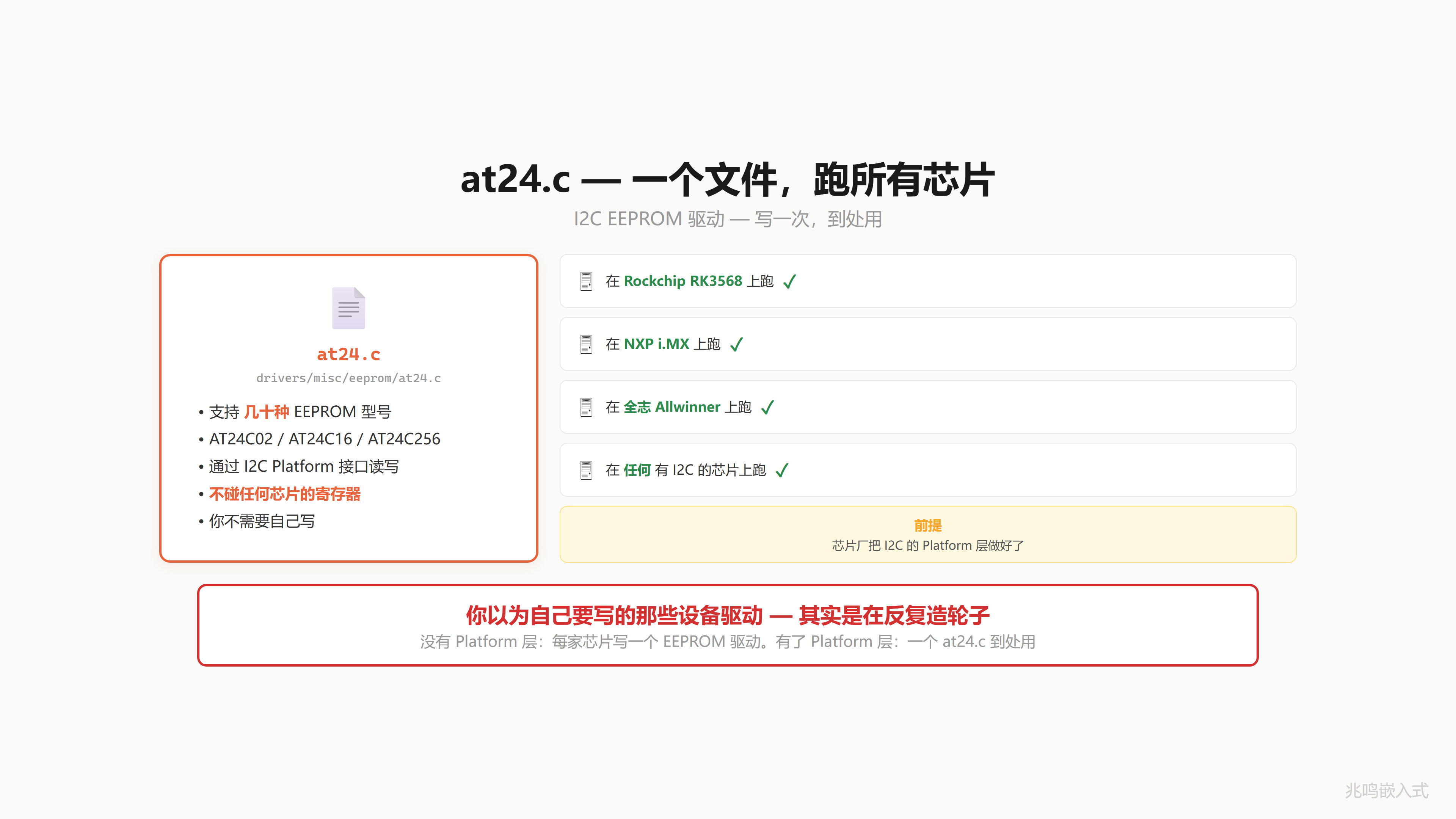This screenshot has height=819, width=1456.
Task: Click the Rockchip RK3568 label
Action: [x=683, y=281]
